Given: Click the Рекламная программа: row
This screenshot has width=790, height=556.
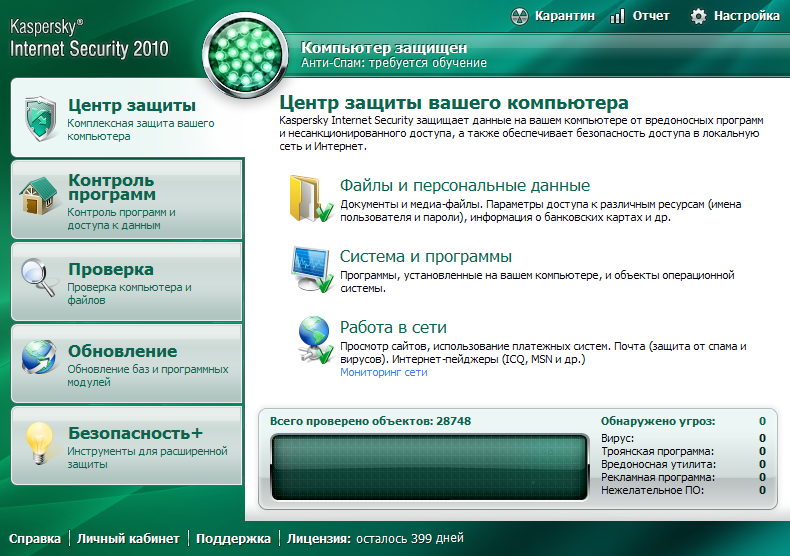Looking at the screenshot, I should (683, 477).
